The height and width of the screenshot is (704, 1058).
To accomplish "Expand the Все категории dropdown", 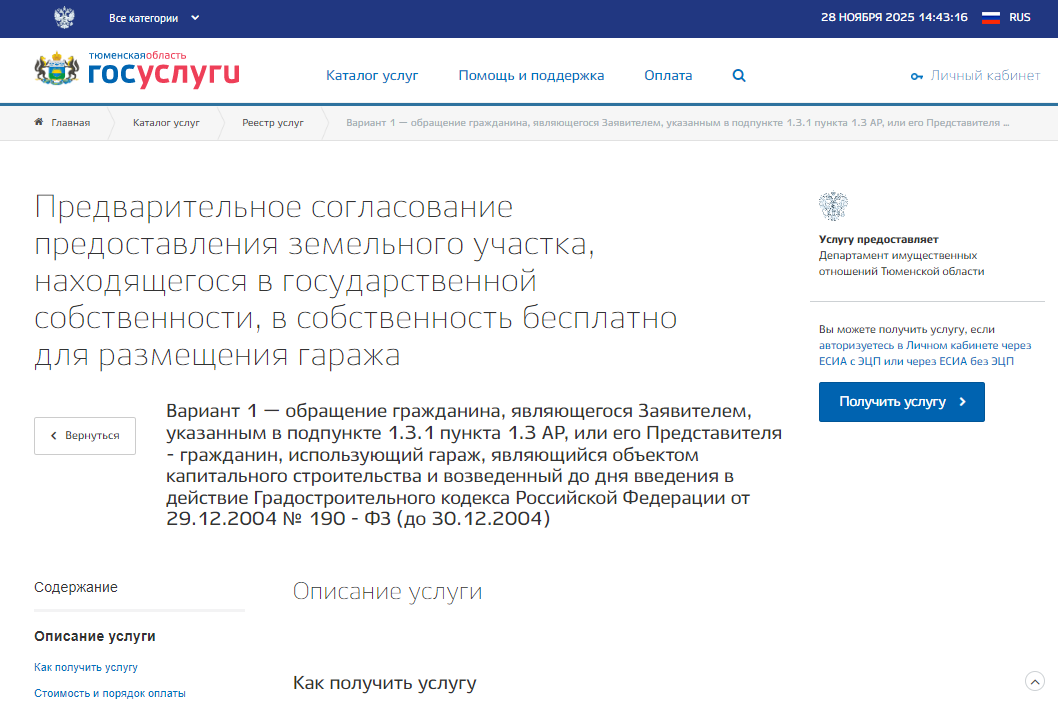I will [x=154, y=18].
